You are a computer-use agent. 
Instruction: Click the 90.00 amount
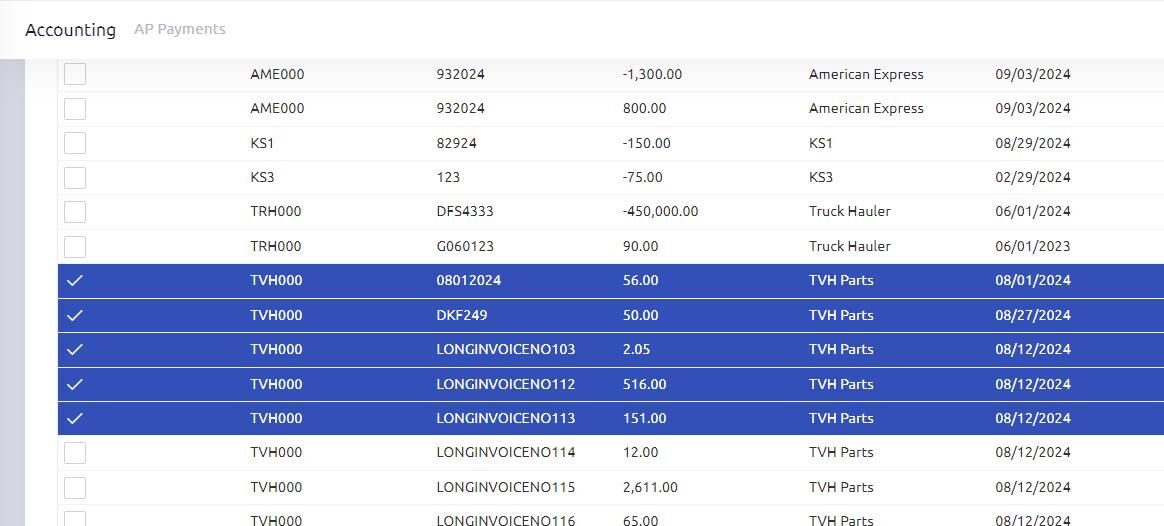pyautogui.click(x=641, y=246)
